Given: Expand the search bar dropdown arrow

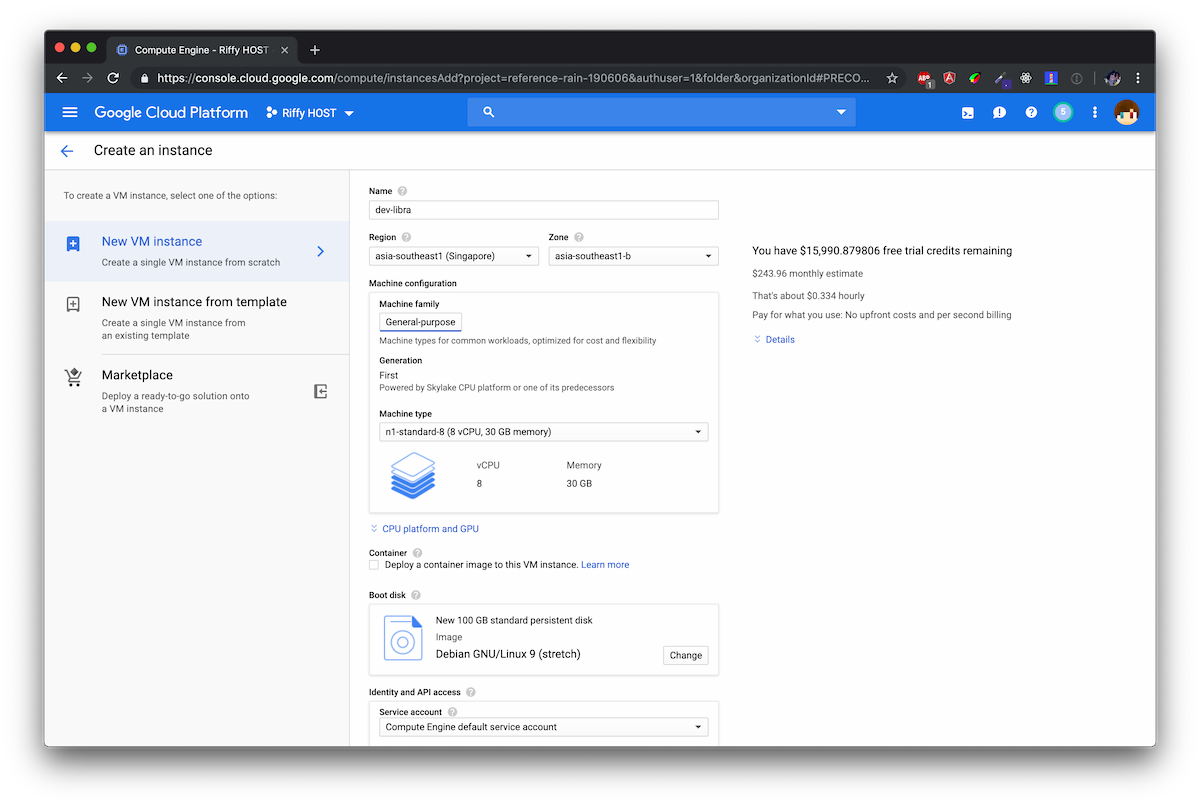Looking at the screenshot, I should point(841,113).
